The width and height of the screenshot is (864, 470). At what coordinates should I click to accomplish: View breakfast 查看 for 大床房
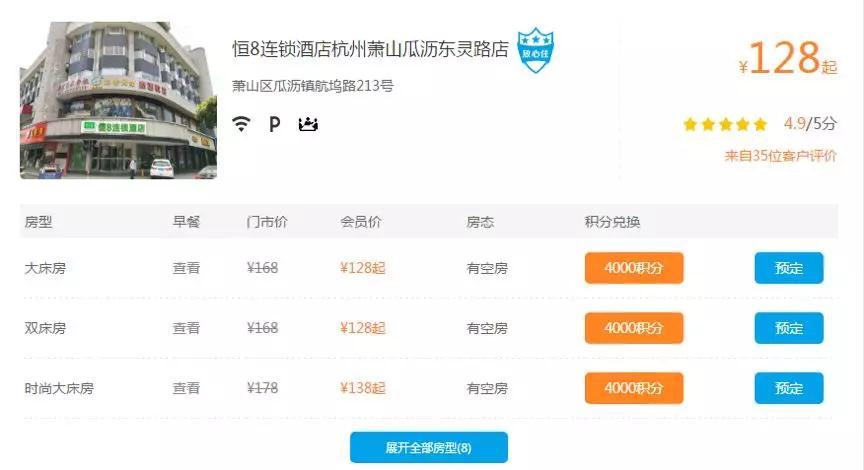click(x=186, y=268)
